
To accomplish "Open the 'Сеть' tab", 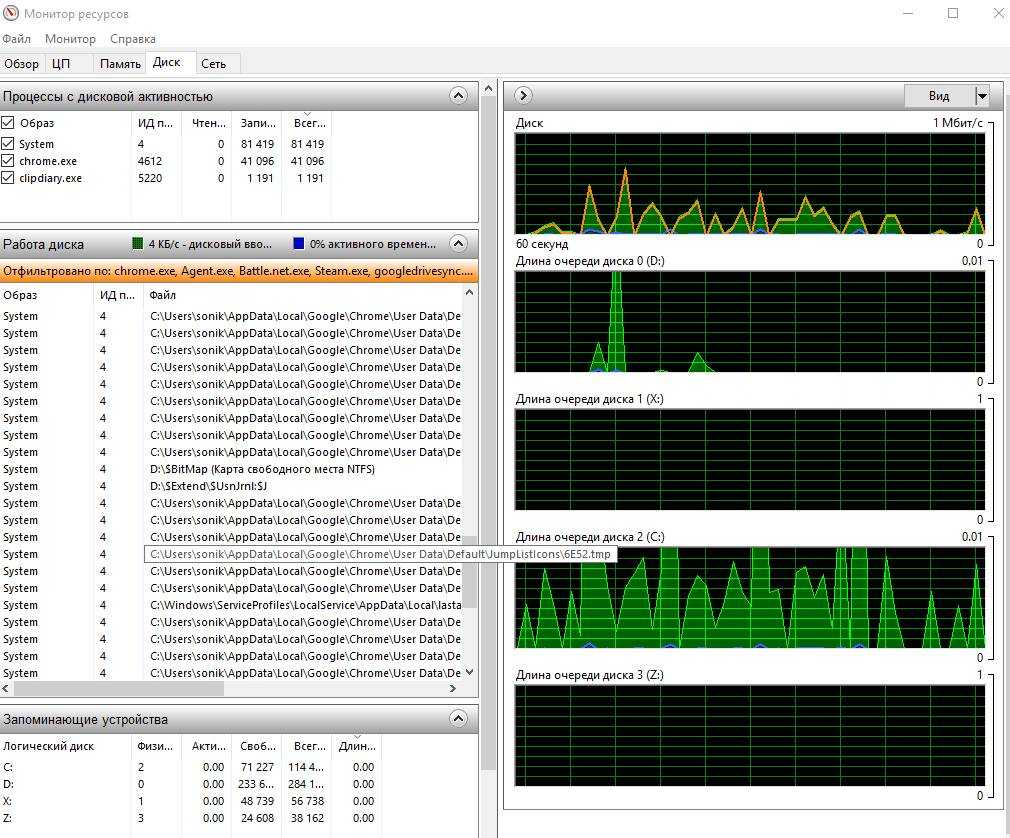I will tap(213, 63).
